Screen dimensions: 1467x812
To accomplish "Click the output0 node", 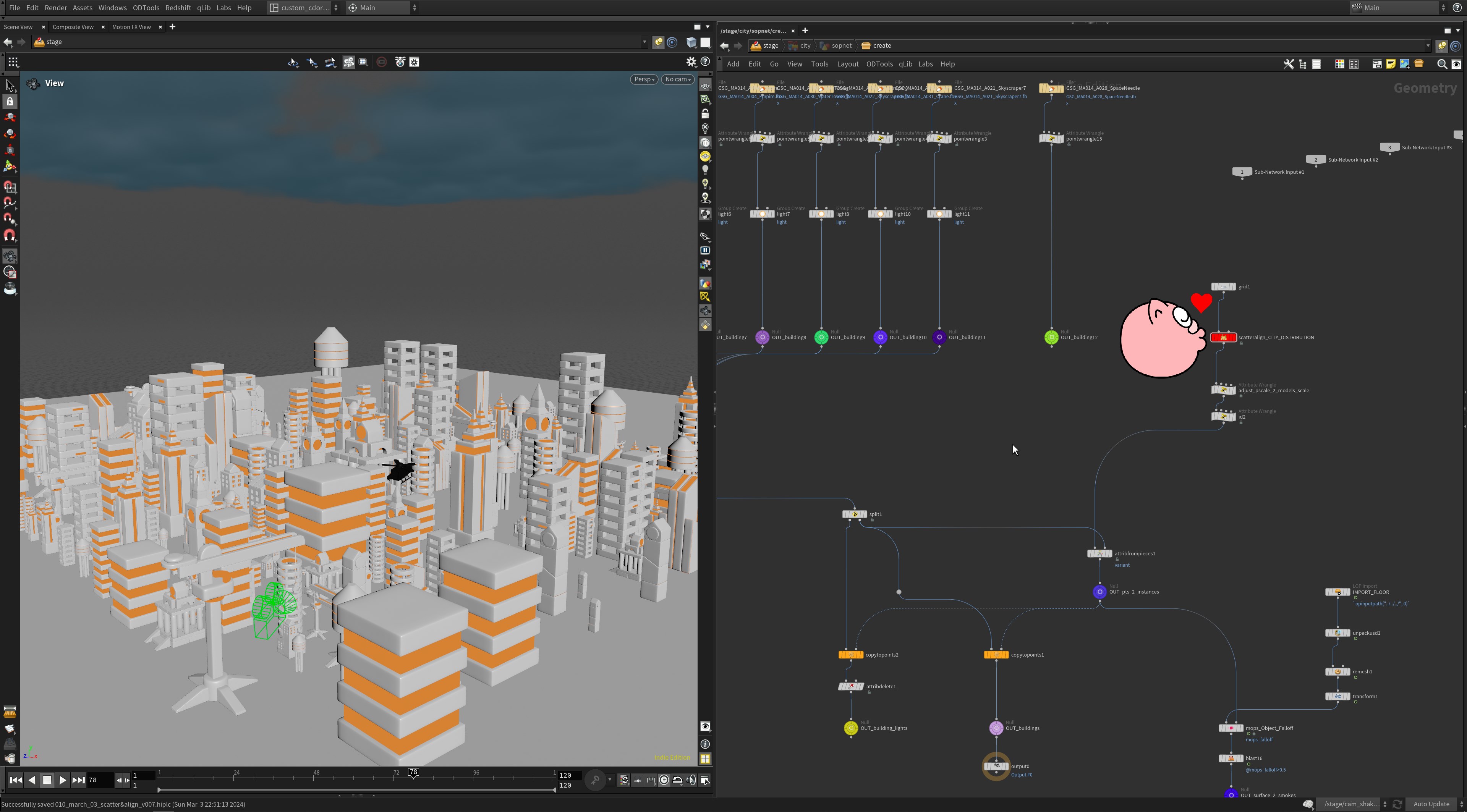I will (996, 767).
